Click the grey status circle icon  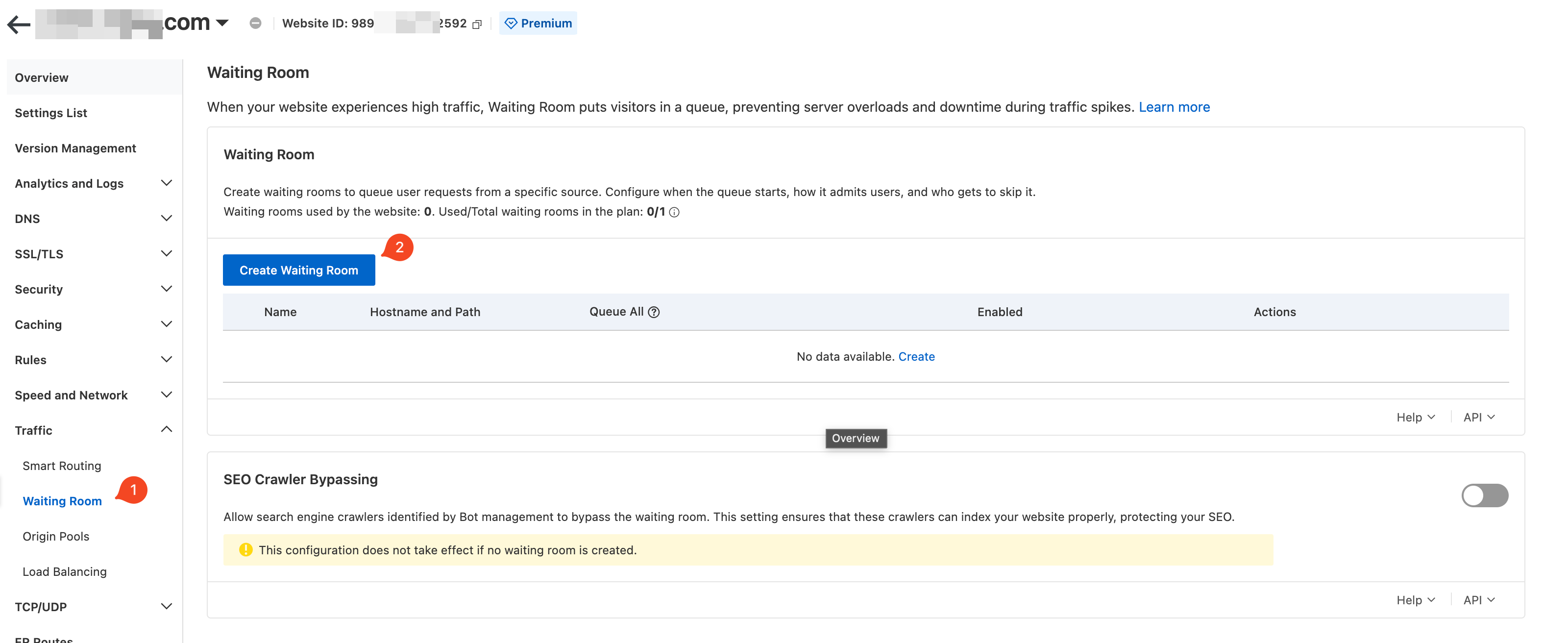[256, 23]
